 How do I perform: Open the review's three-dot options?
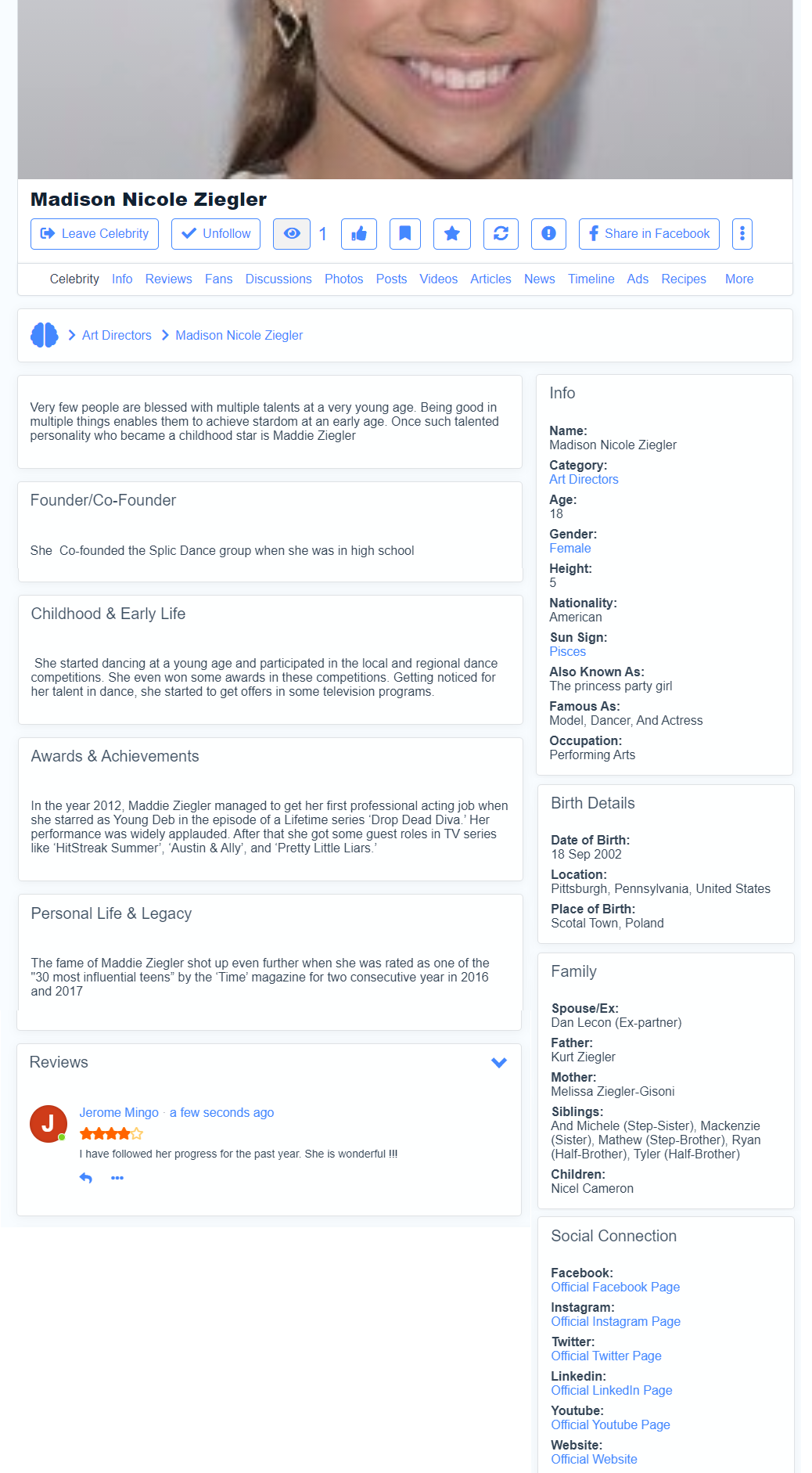pyautogui.click(x=117, y=1178)
